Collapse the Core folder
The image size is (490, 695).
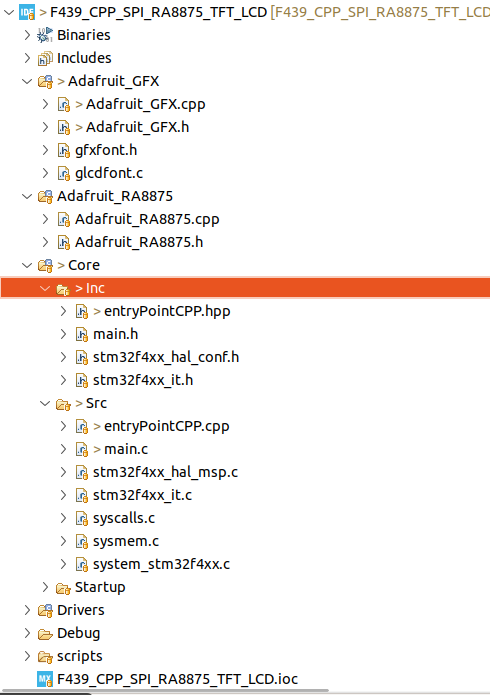[x=27, y=265]
